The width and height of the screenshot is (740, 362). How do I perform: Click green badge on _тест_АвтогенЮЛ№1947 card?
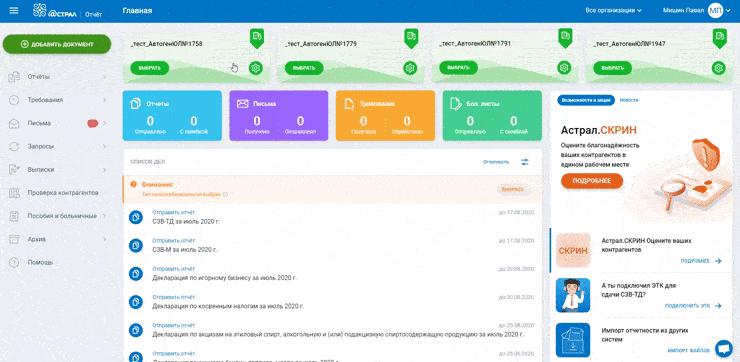point(719,38)
